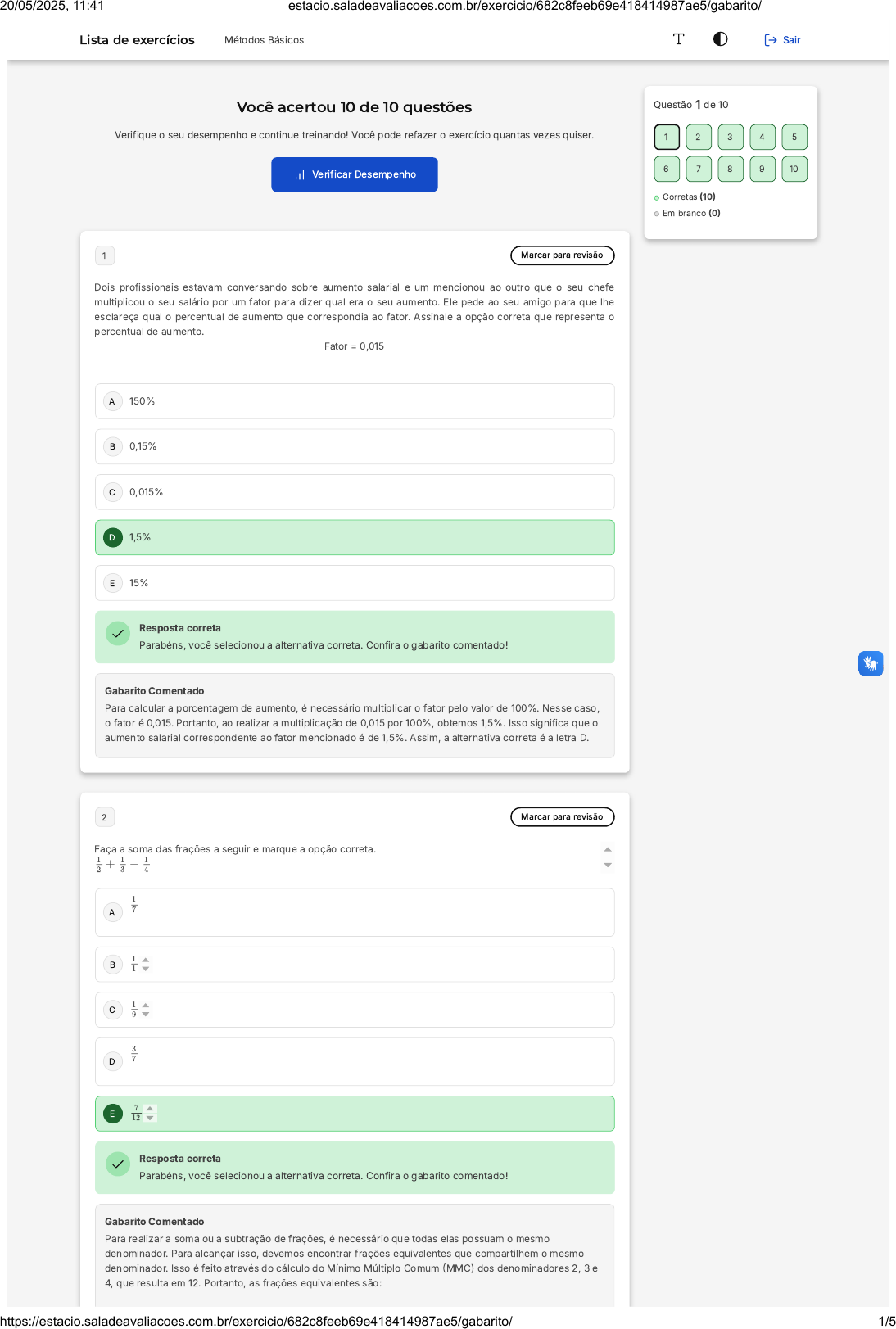Click the letter E circle for 7/12
Image resolution: width=896 pixels, height=1329 pixels.
point(112,1114)
